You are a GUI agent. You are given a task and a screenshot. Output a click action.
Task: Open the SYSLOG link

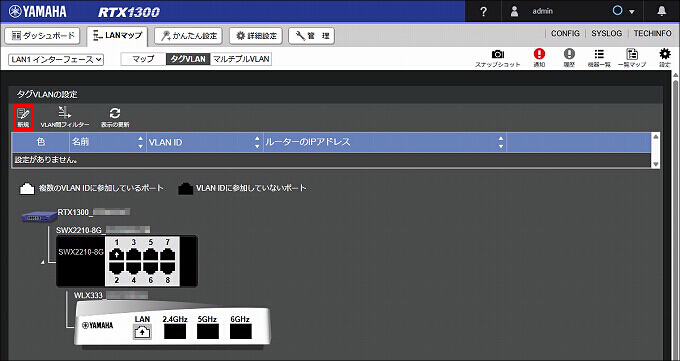606,33
